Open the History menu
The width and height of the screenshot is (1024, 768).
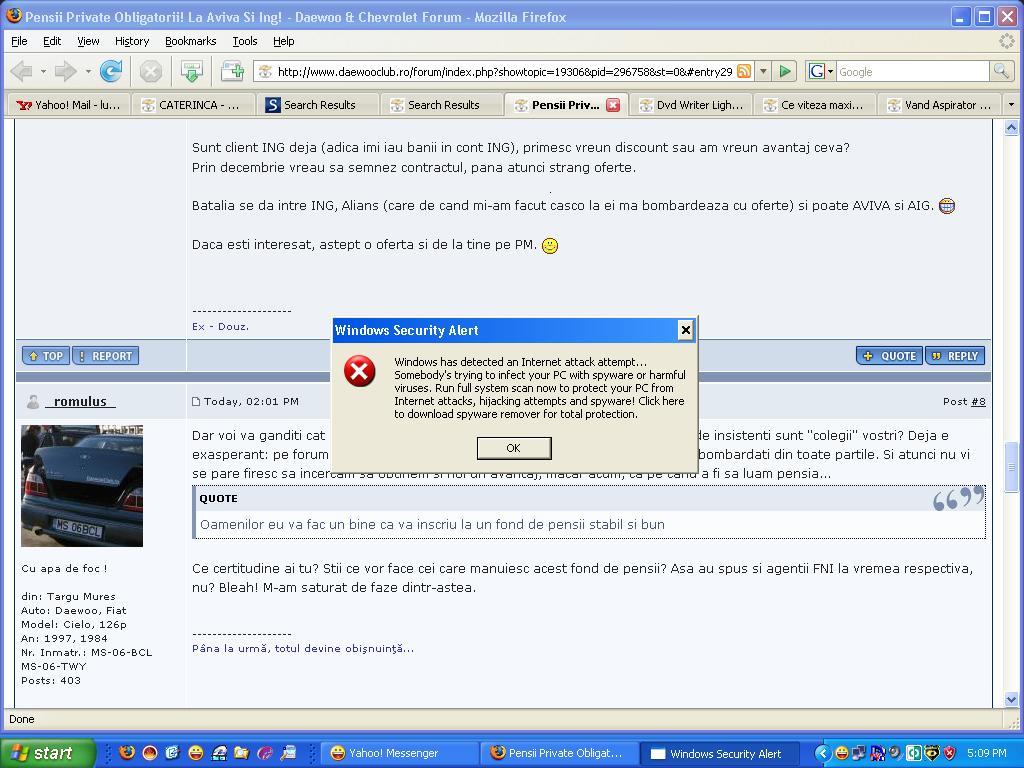132,41
